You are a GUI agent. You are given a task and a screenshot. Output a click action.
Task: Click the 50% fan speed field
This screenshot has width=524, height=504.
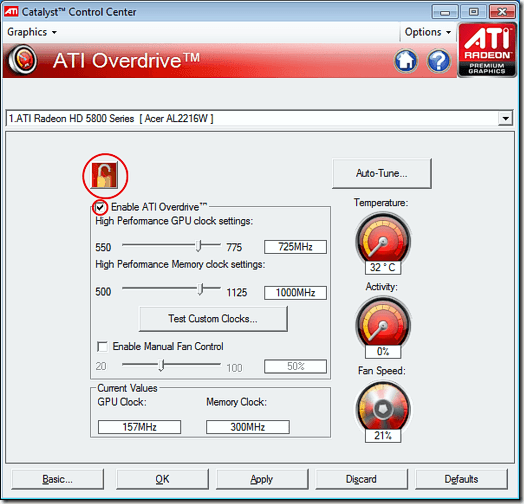tap(295, 366)
